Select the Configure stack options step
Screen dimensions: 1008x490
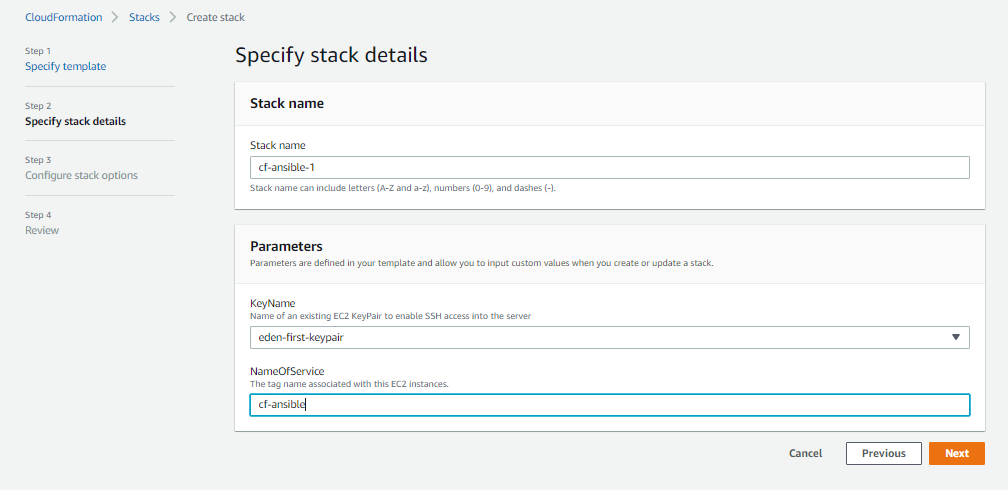click(x=81, y=175)
